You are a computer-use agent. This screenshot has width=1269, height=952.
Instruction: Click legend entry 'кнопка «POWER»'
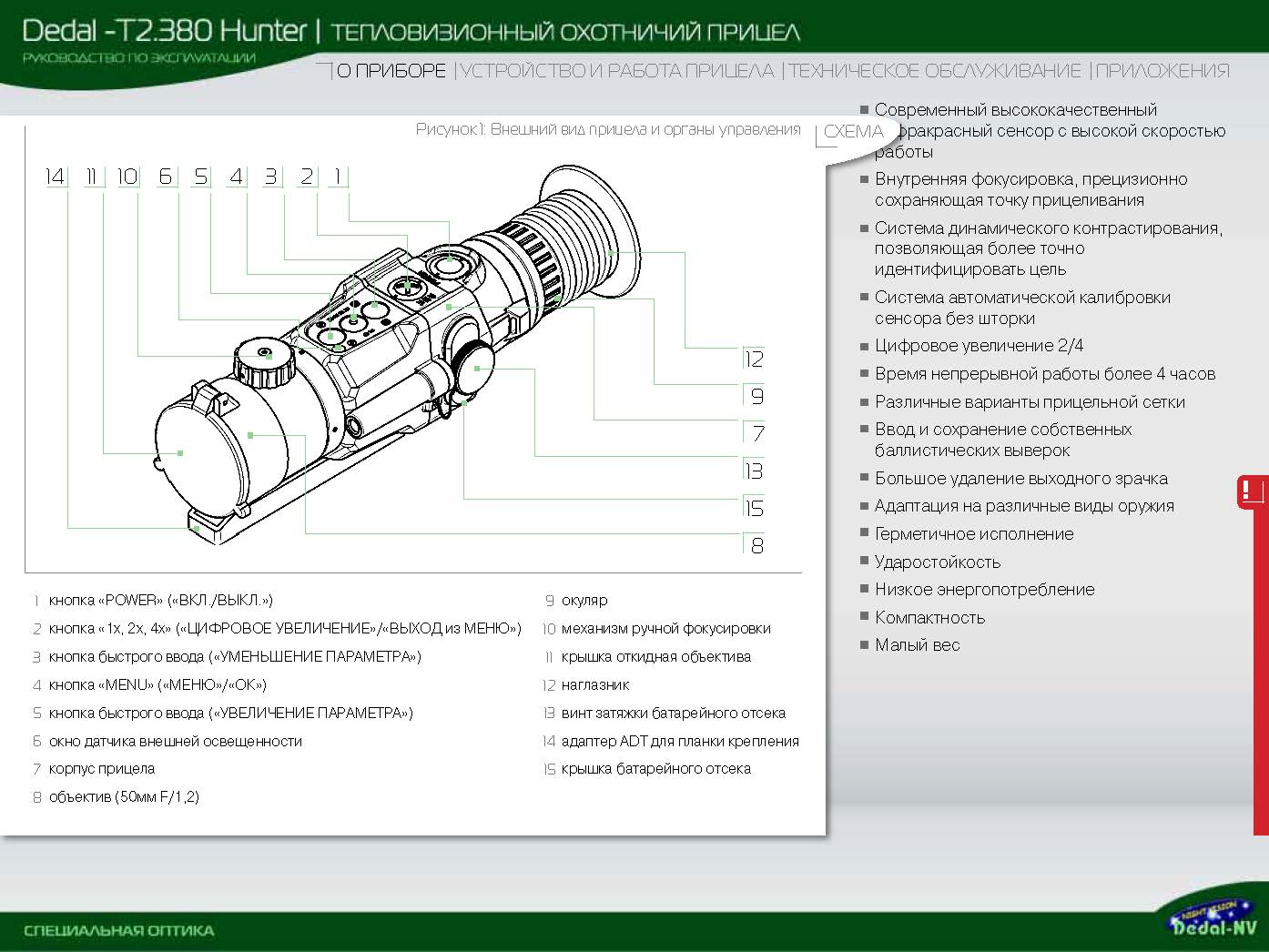click(161, 601)
